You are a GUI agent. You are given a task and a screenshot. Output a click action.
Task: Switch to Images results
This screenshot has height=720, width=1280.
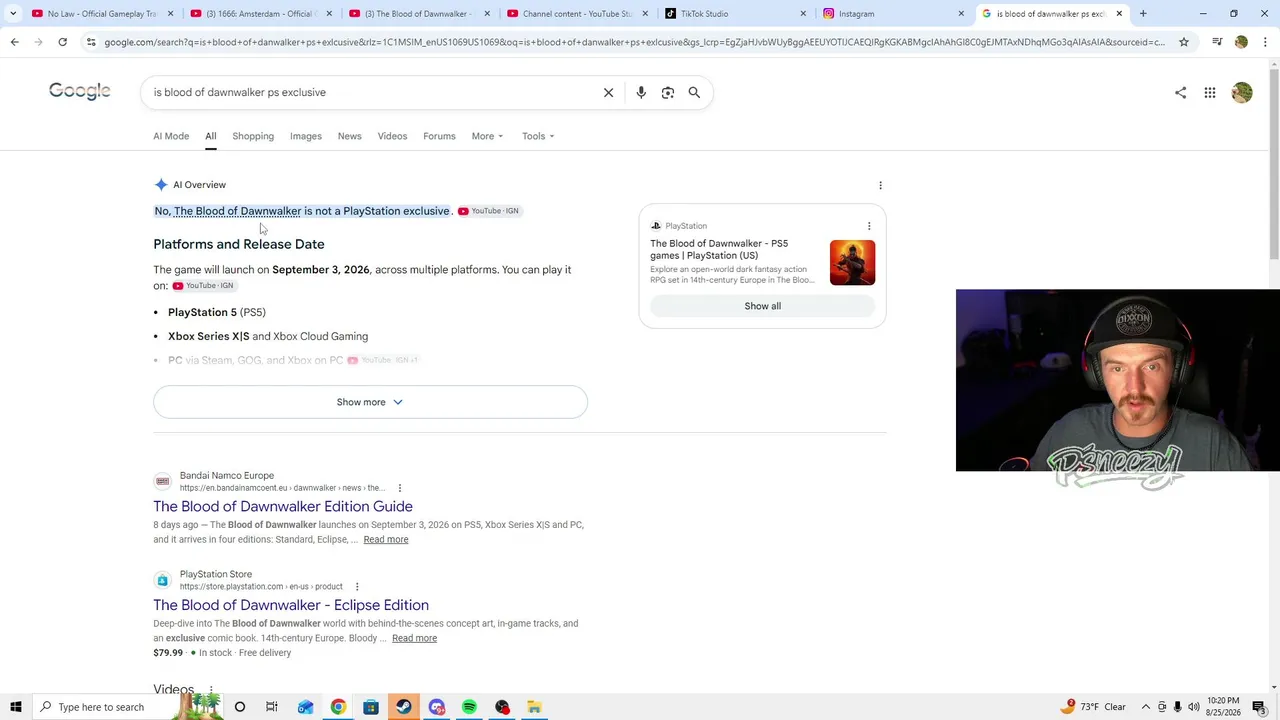[x=306, y=136]
